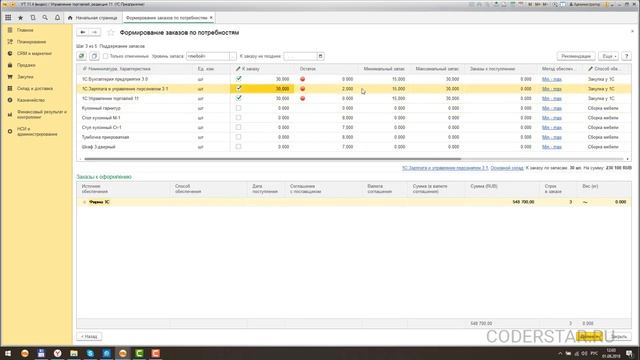Screen dimensions: 640x360
Task: Open Windows notification center icon
Action: [x=629, y=353]
